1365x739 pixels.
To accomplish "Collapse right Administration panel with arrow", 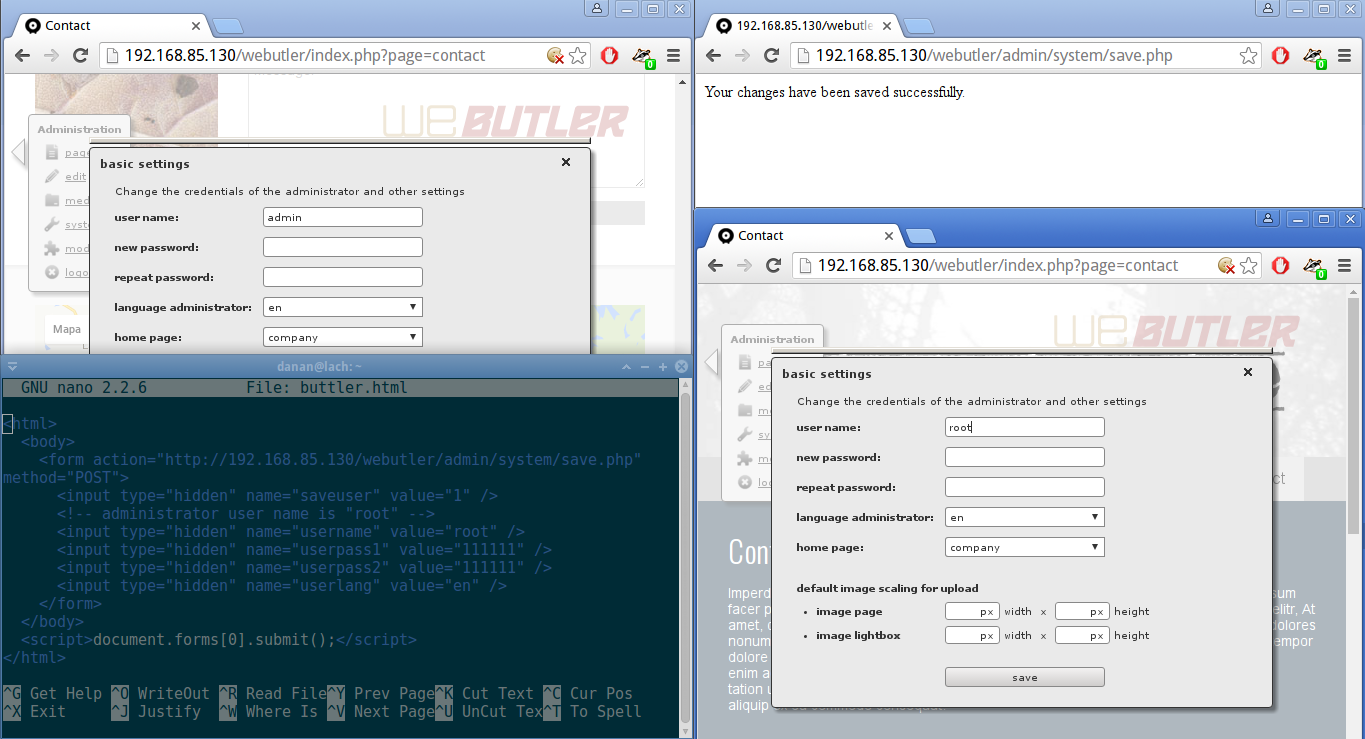I will point(711,362).
